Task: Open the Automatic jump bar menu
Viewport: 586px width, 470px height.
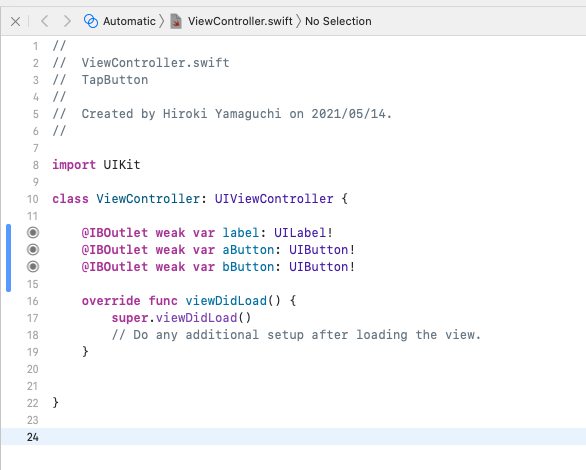Action: tap(129, 21)
